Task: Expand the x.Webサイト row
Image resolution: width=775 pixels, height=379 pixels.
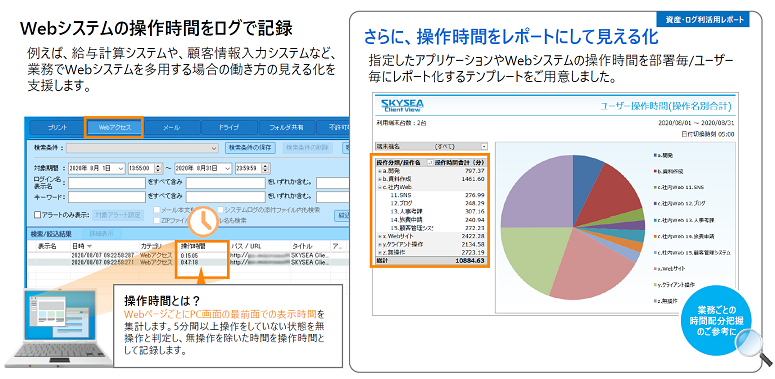Action: pos(379,236)
